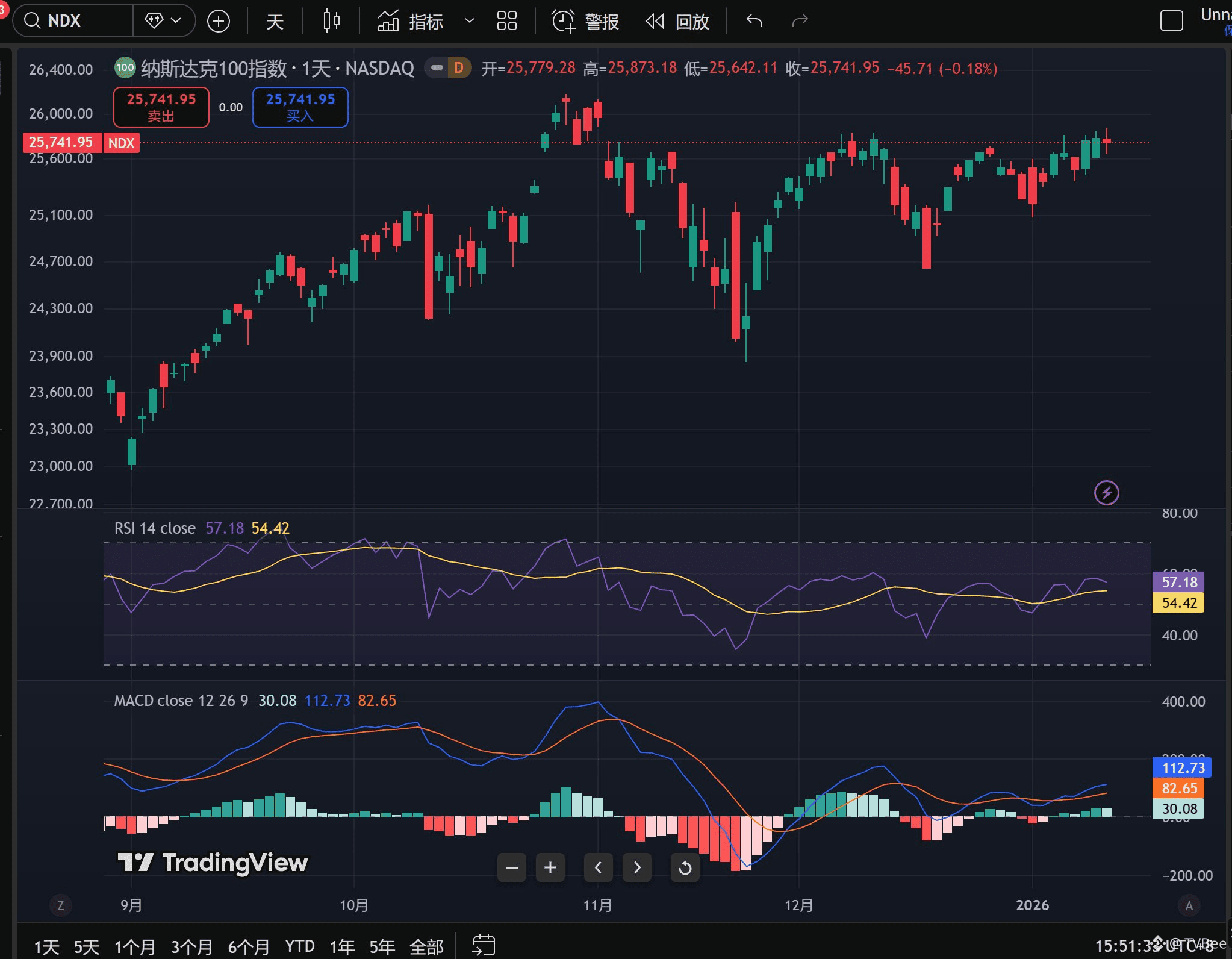Click the undo arrow icon
Image resolution: width=1232 pixels, height=959 pixels.
tap(753, 20)
